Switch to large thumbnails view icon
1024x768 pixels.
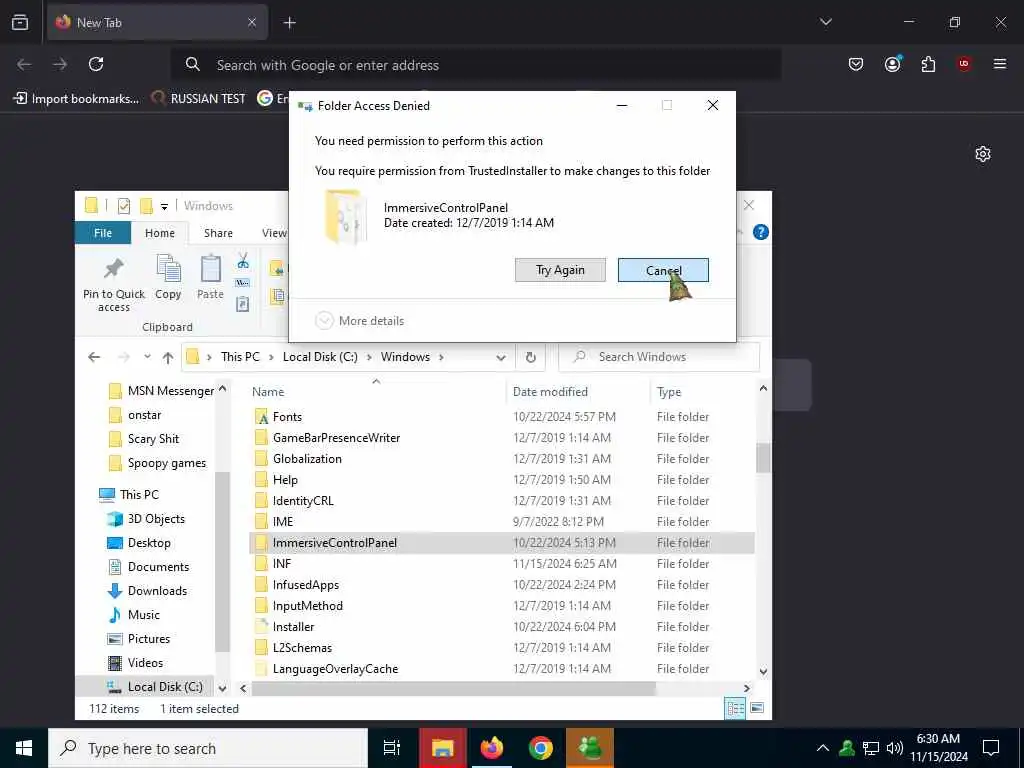pyautogui.click(x=757, y=708)
